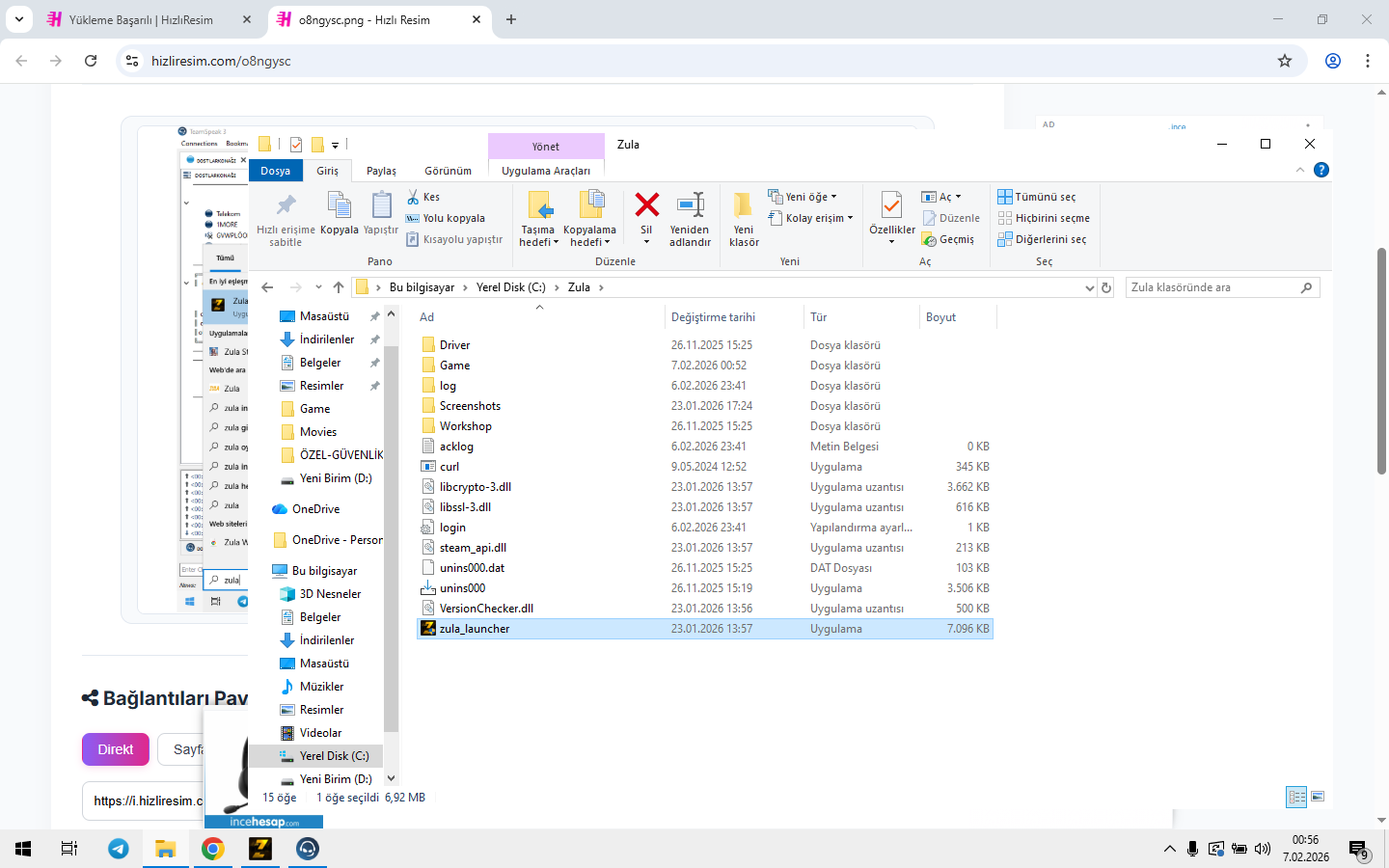Switch Explorer to large icons view toggle

(x=1318, y=797)
